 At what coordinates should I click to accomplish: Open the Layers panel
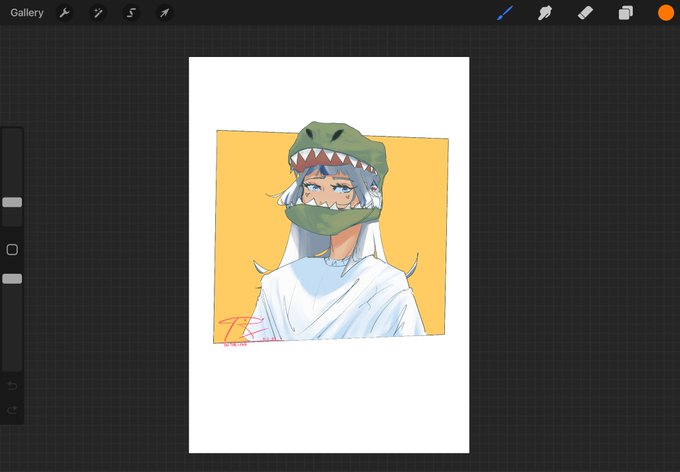(625, 13)
